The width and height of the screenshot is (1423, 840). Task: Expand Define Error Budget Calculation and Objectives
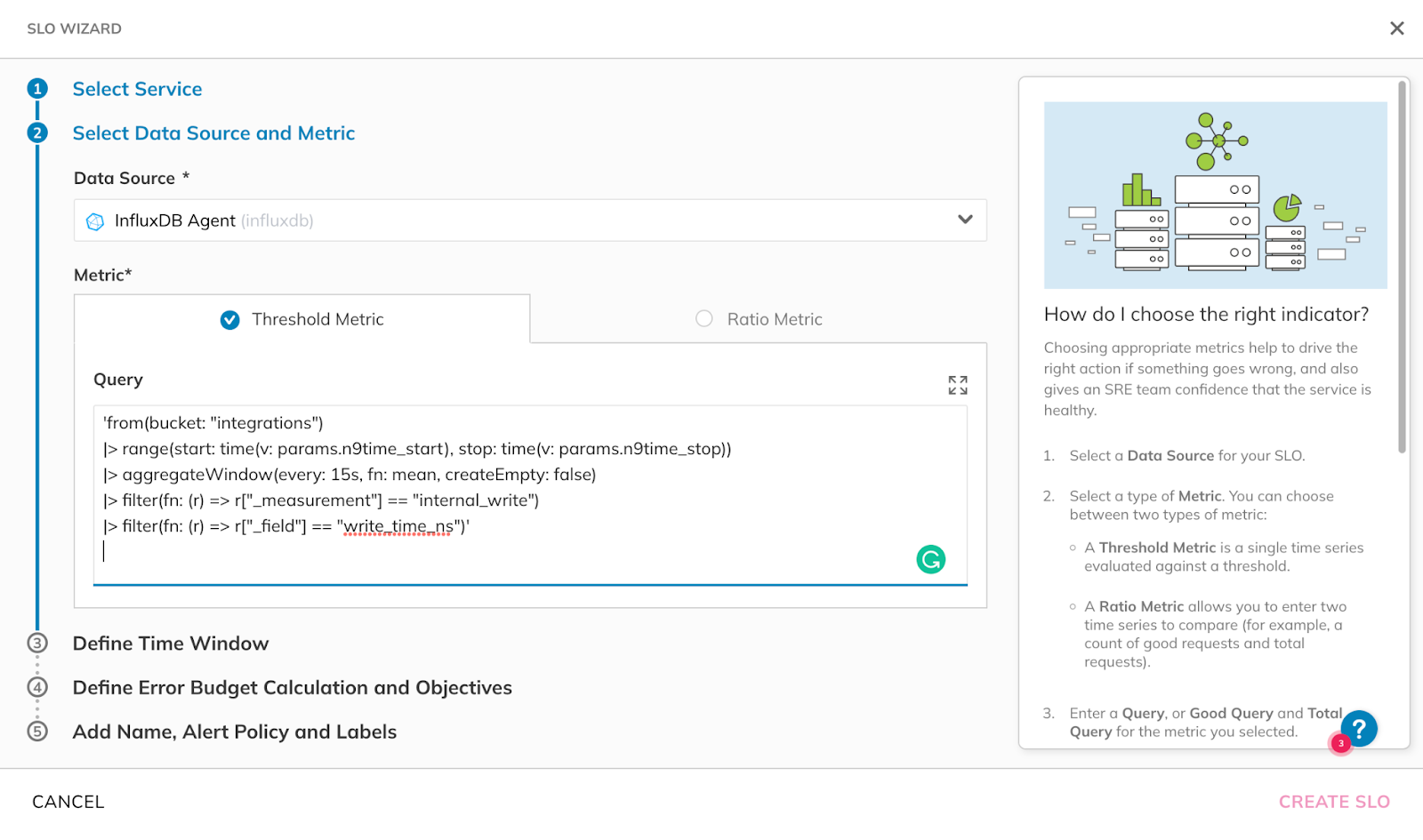[292, 688]
